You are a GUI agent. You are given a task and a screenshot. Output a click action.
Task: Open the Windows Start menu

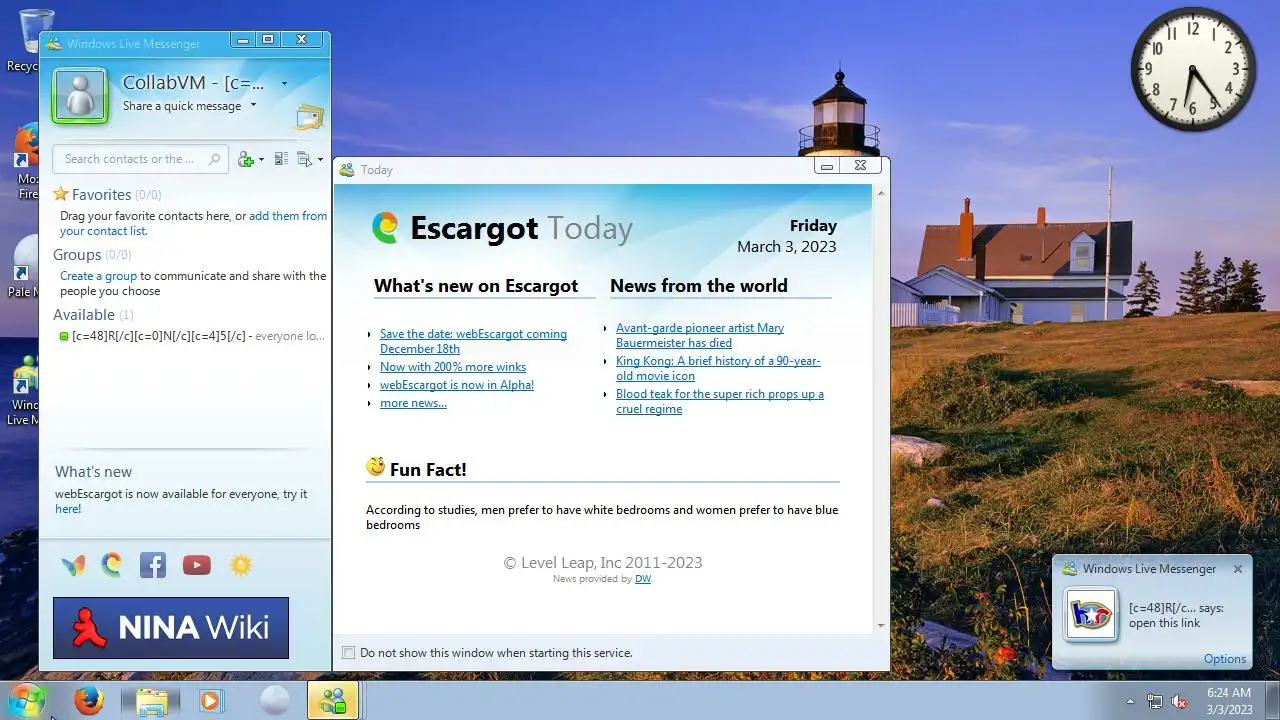[27, 700]
